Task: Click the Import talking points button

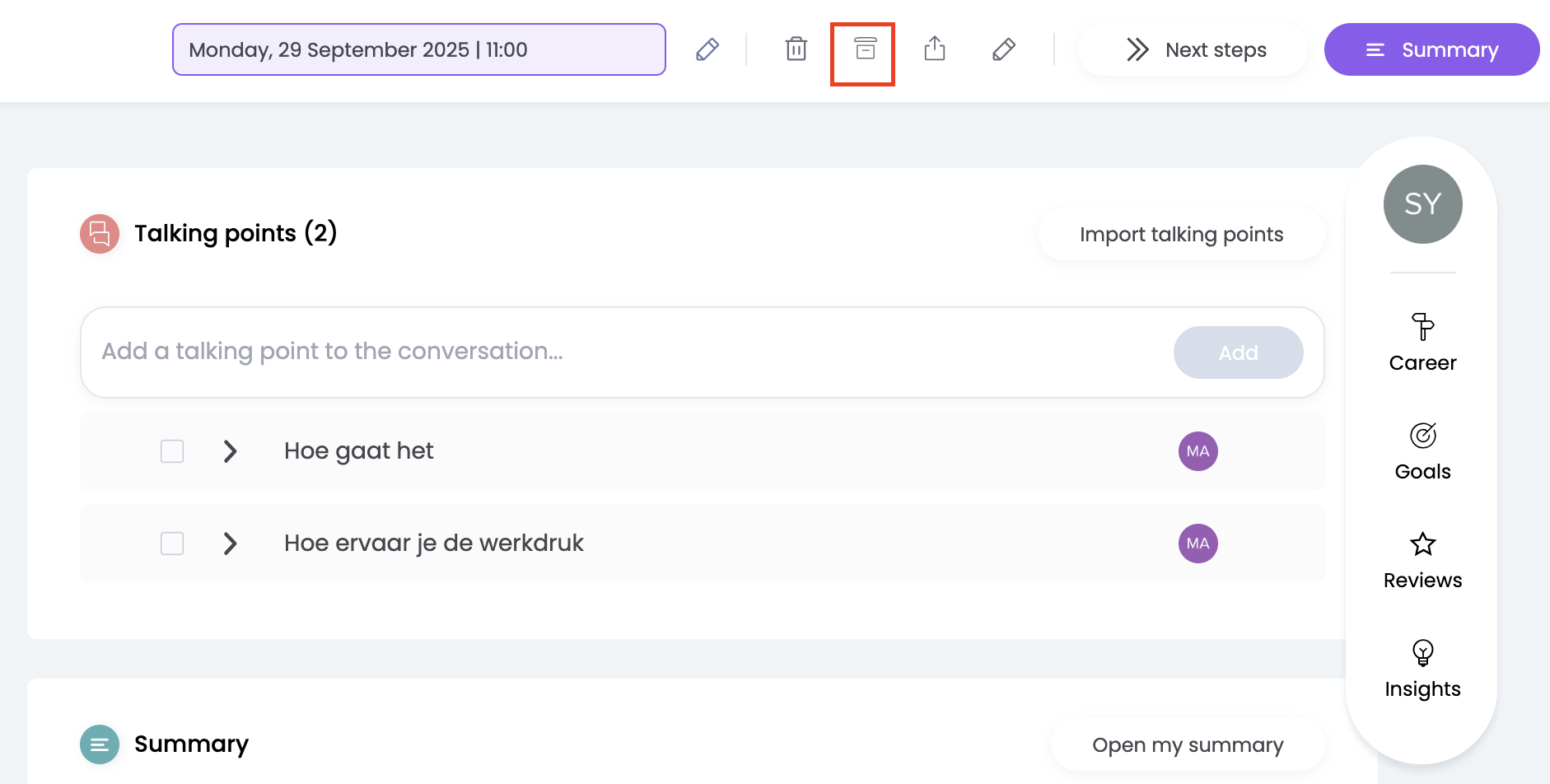Action: point(1181,235)
